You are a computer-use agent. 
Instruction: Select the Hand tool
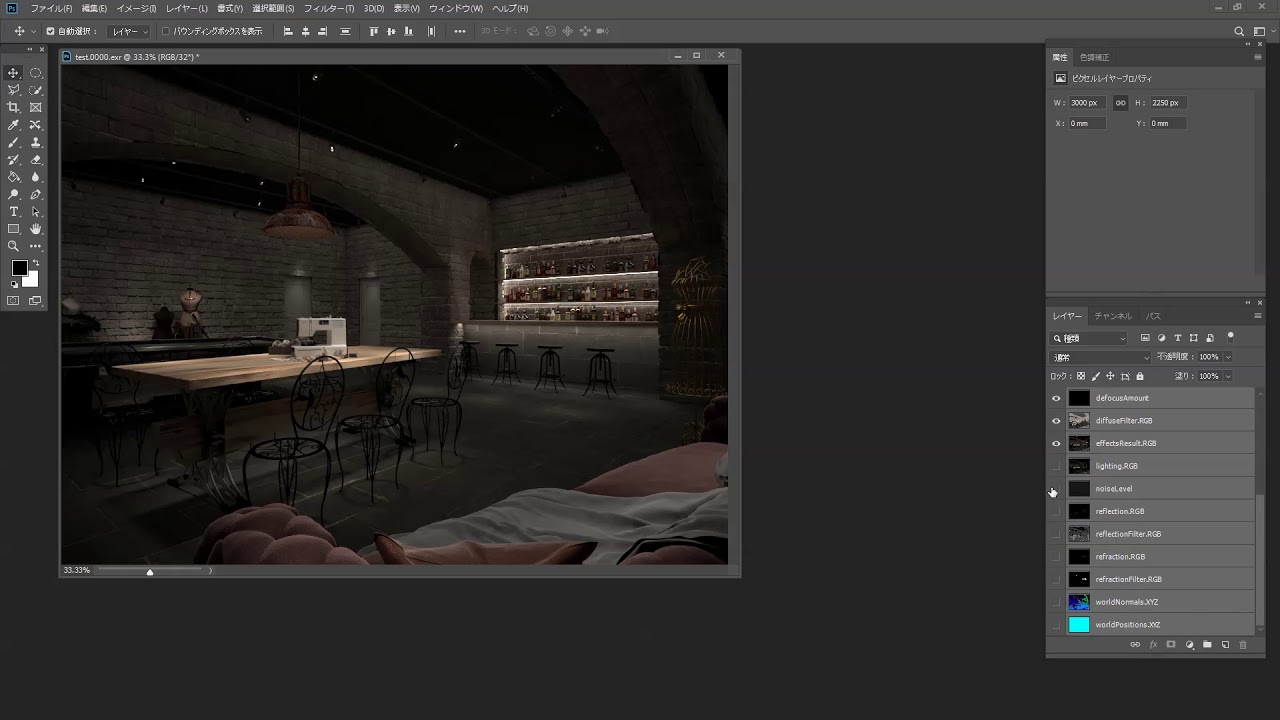click(x=36, y=229)
